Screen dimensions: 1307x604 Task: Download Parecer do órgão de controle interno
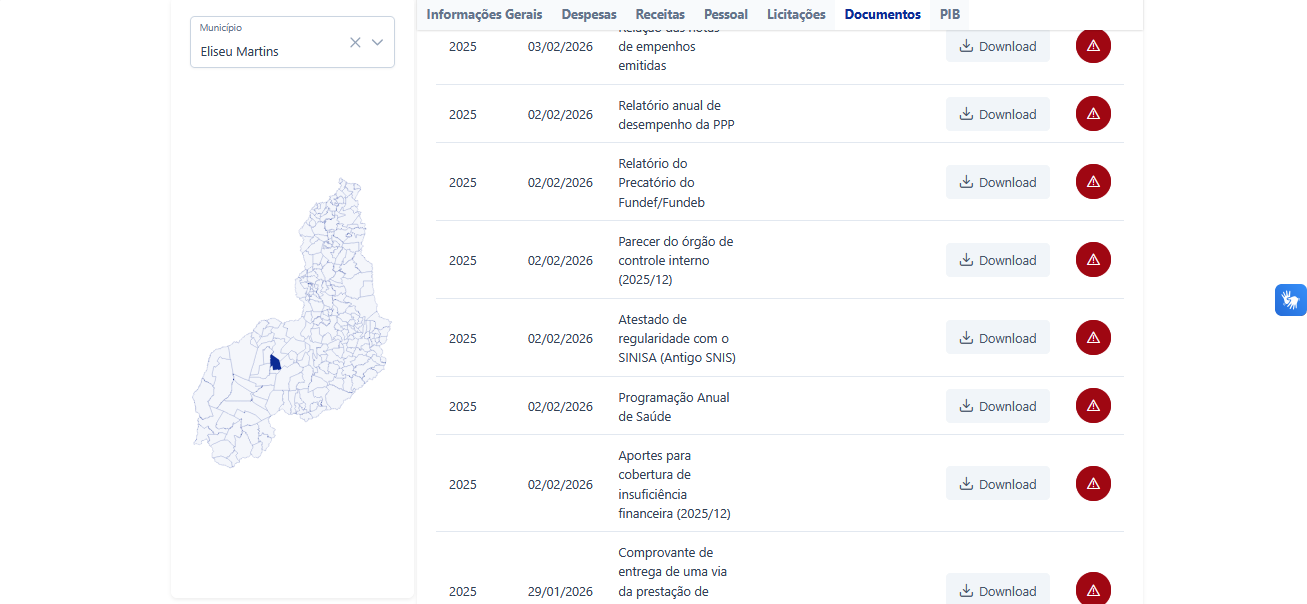[998, 260]
